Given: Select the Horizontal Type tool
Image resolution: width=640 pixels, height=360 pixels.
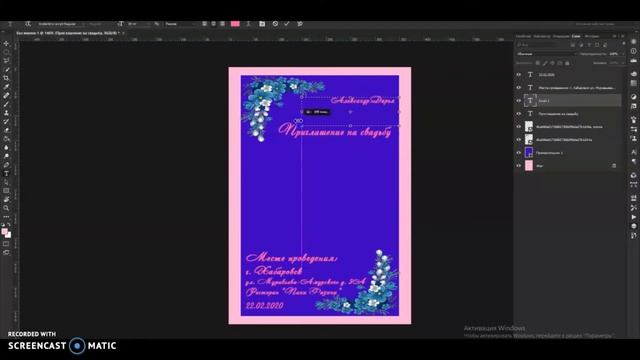Looking at the screenshot, I should point(6,173).
